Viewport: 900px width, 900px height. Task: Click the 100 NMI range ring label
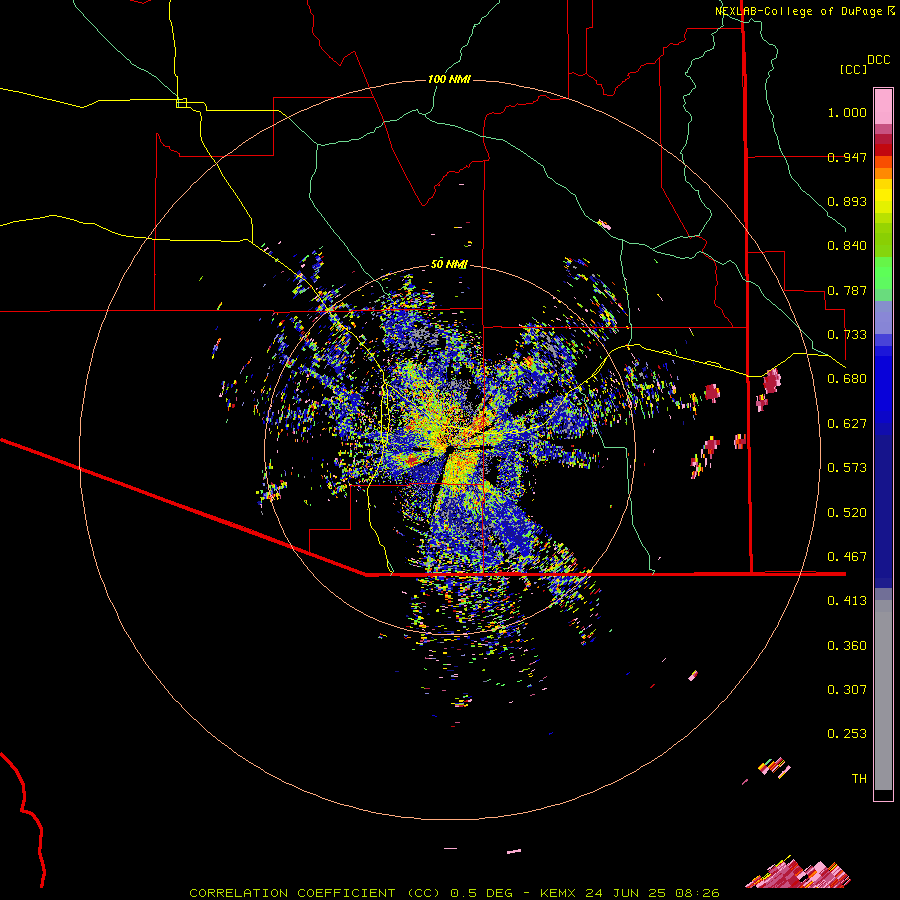[449, 79]
